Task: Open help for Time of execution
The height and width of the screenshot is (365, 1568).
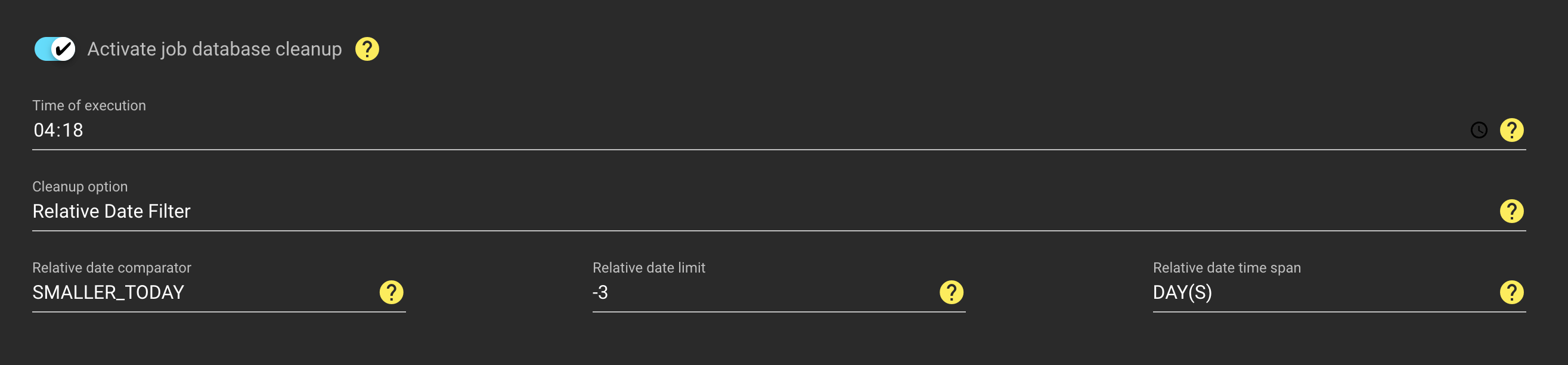Action: [x=1511, y=130]
